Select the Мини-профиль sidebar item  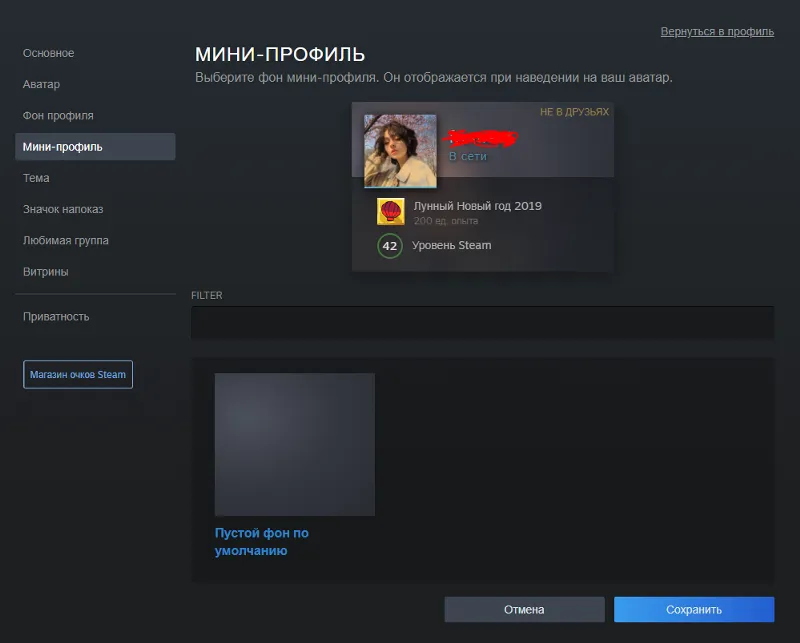95,146
